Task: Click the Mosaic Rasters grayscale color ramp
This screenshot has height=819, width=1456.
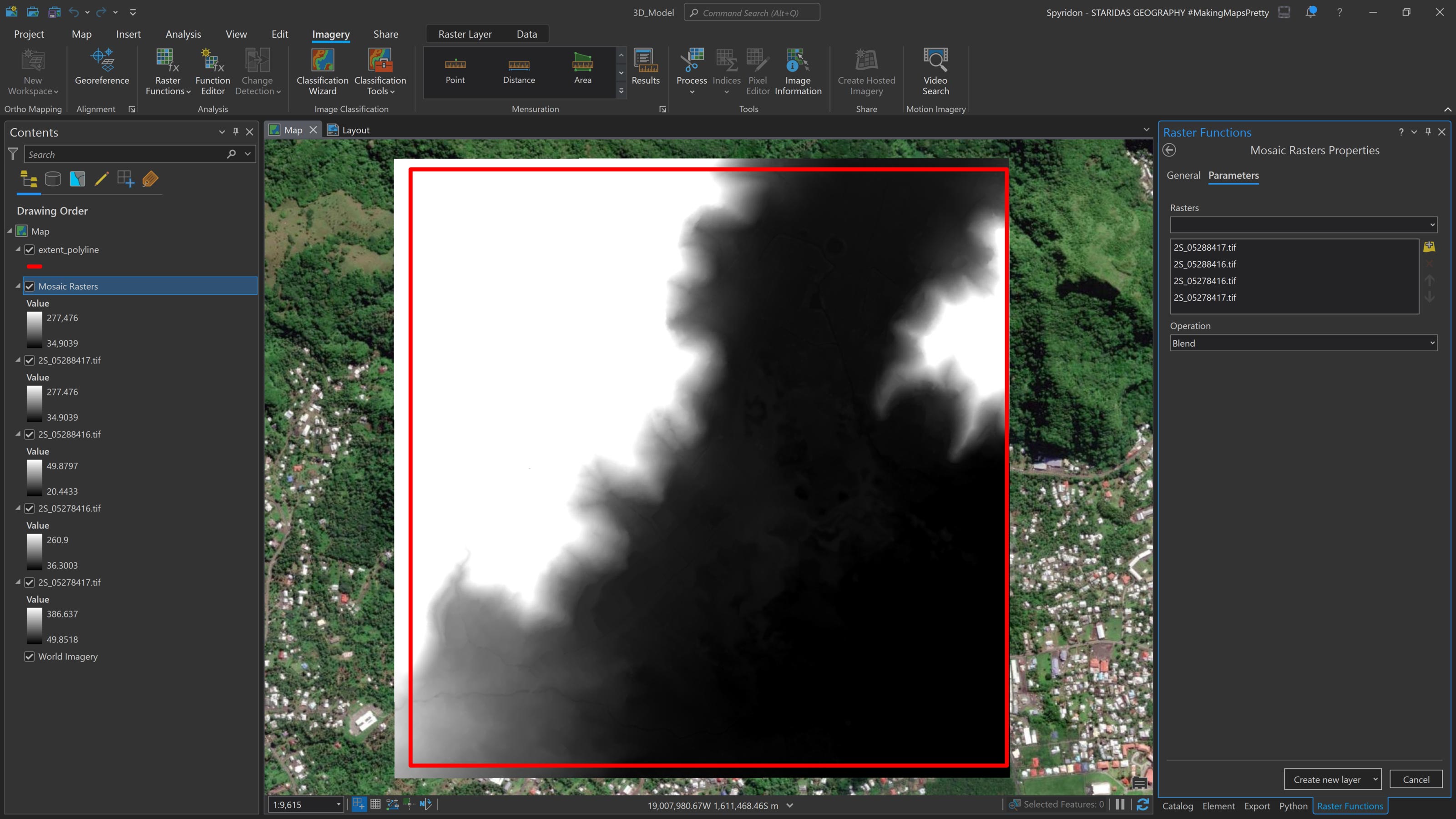Action: coord(35,330)
